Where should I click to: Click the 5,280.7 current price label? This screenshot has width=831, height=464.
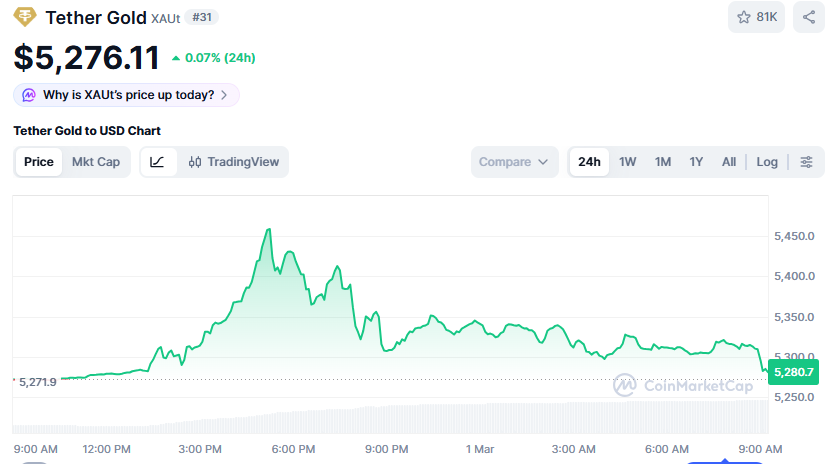tap(793, 372)
